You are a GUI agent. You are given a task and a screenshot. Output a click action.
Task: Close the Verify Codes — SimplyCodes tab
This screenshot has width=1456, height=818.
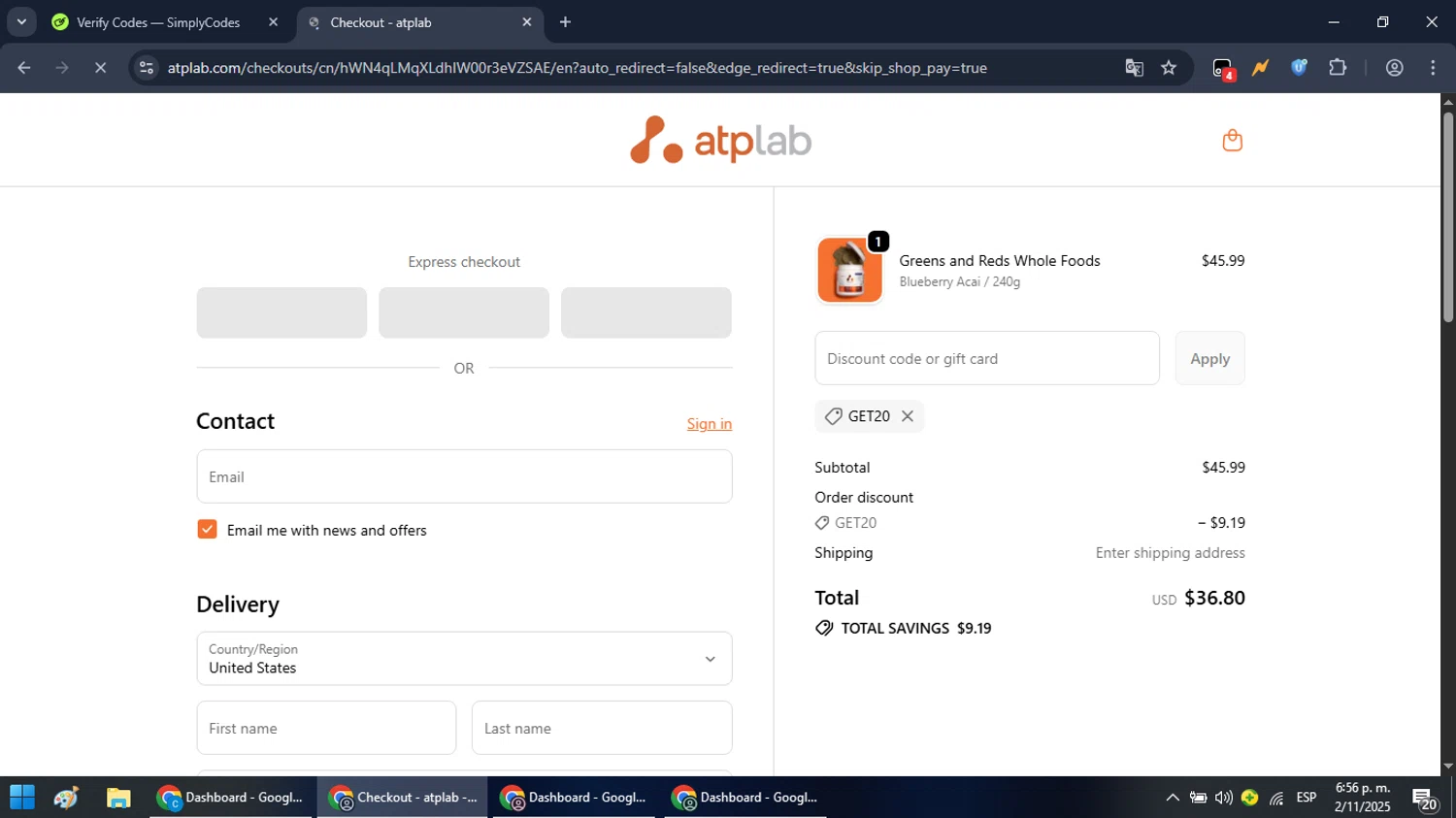273,22
